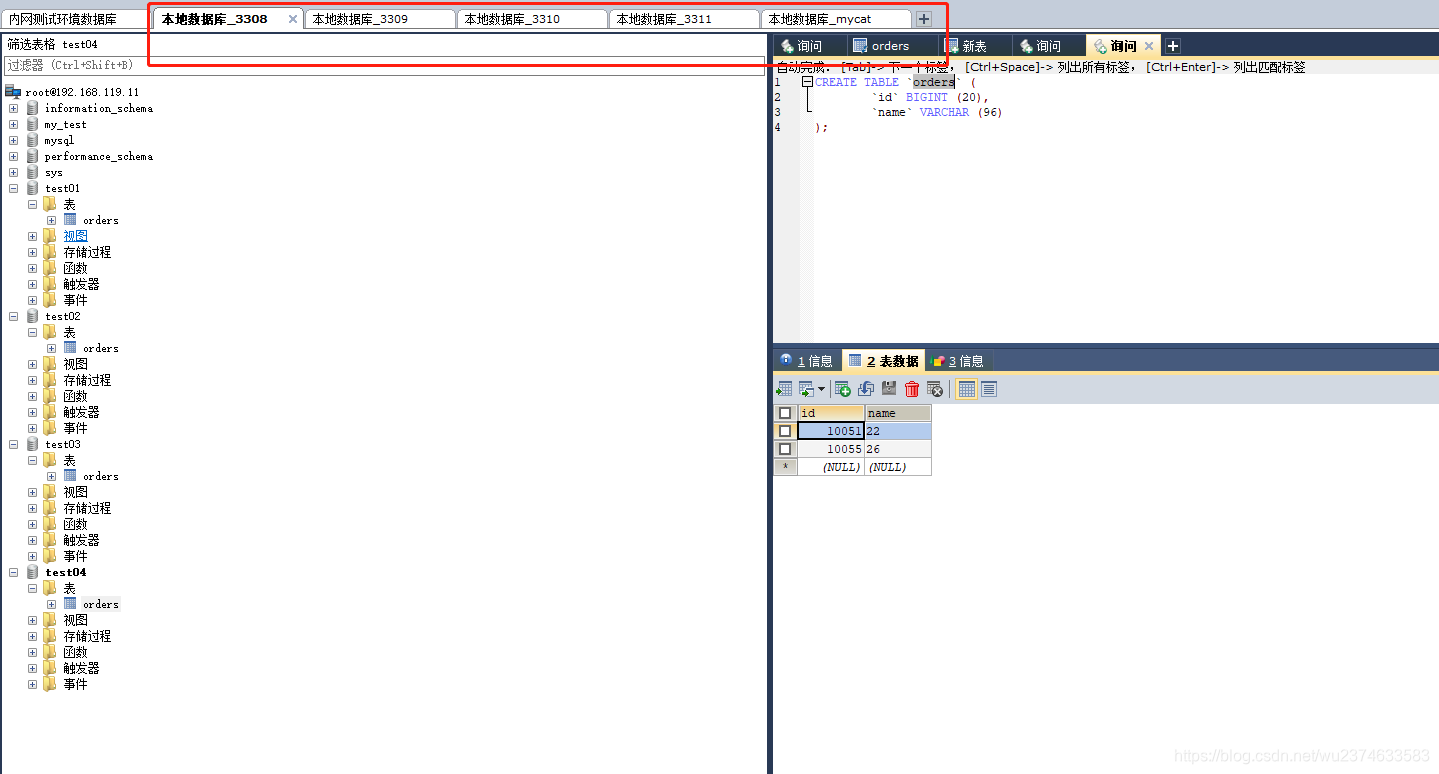Select the 2 表数据 result tab

coord(883,361)
